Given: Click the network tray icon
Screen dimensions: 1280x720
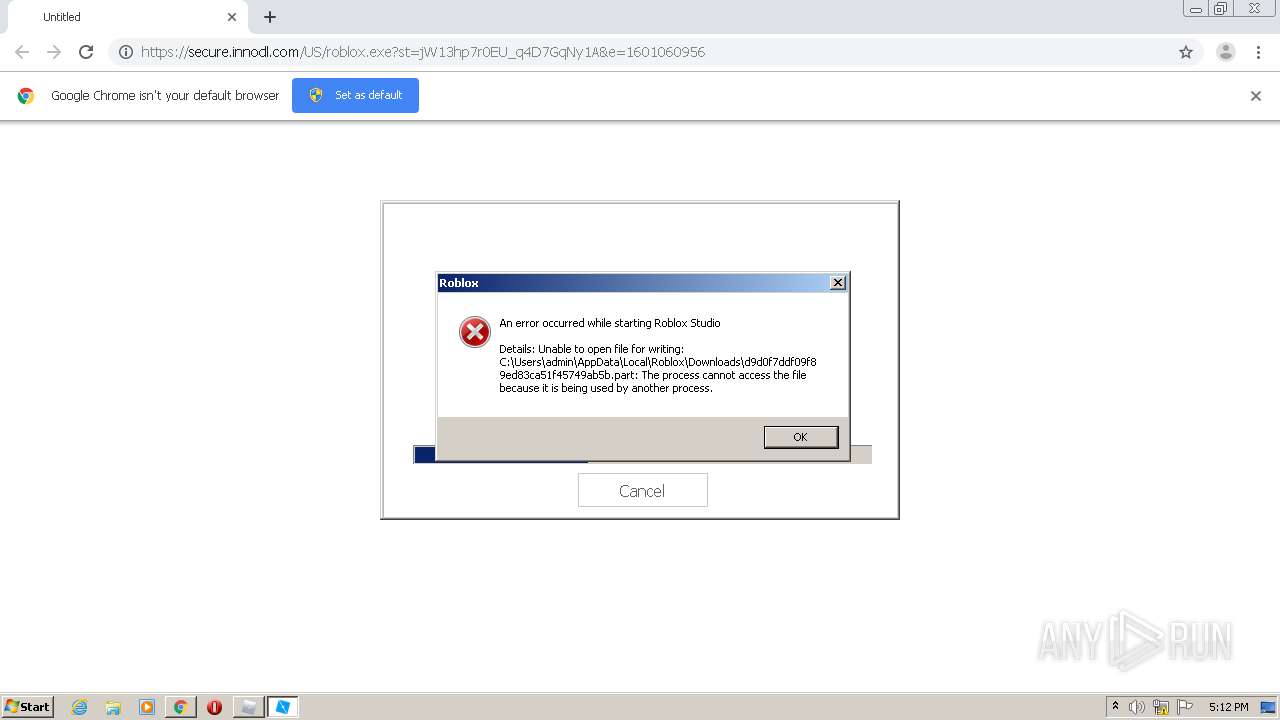Looking at the screenshot, I should pos(1161,707).
